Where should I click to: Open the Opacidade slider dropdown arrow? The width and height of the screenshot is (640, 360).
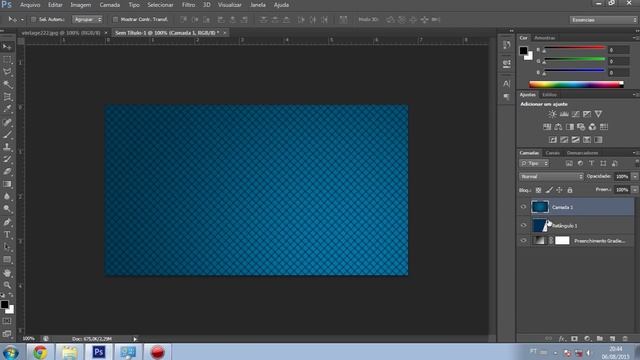pos(635,177)
